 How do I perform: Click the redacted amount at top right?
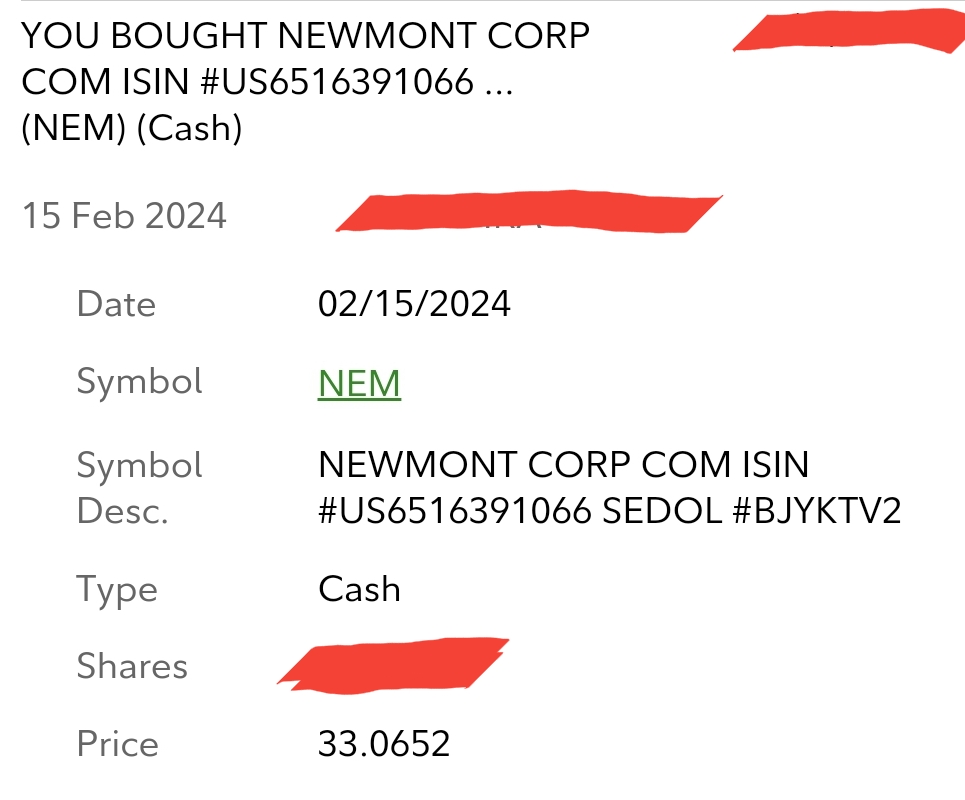click(849, 31)
